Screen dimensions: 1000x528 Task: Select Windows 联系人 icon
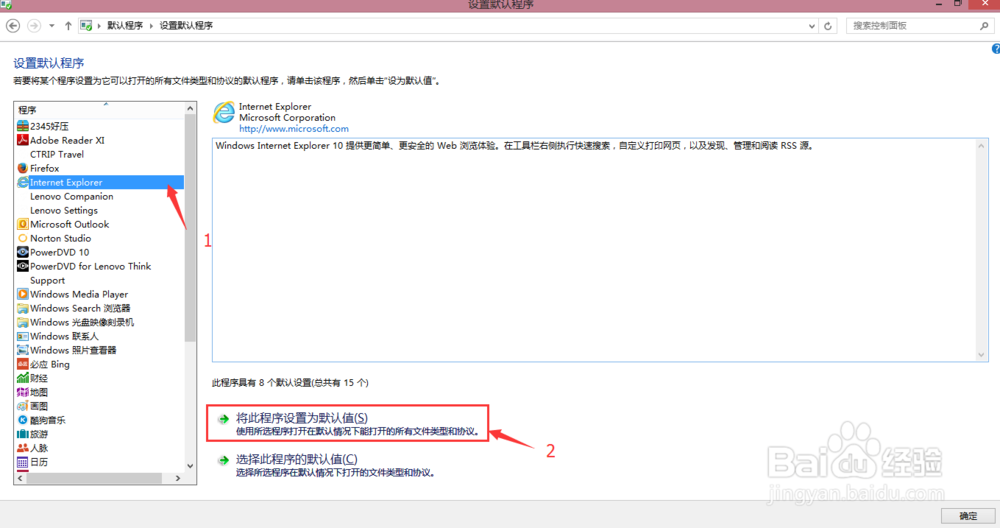coord(22,336)
